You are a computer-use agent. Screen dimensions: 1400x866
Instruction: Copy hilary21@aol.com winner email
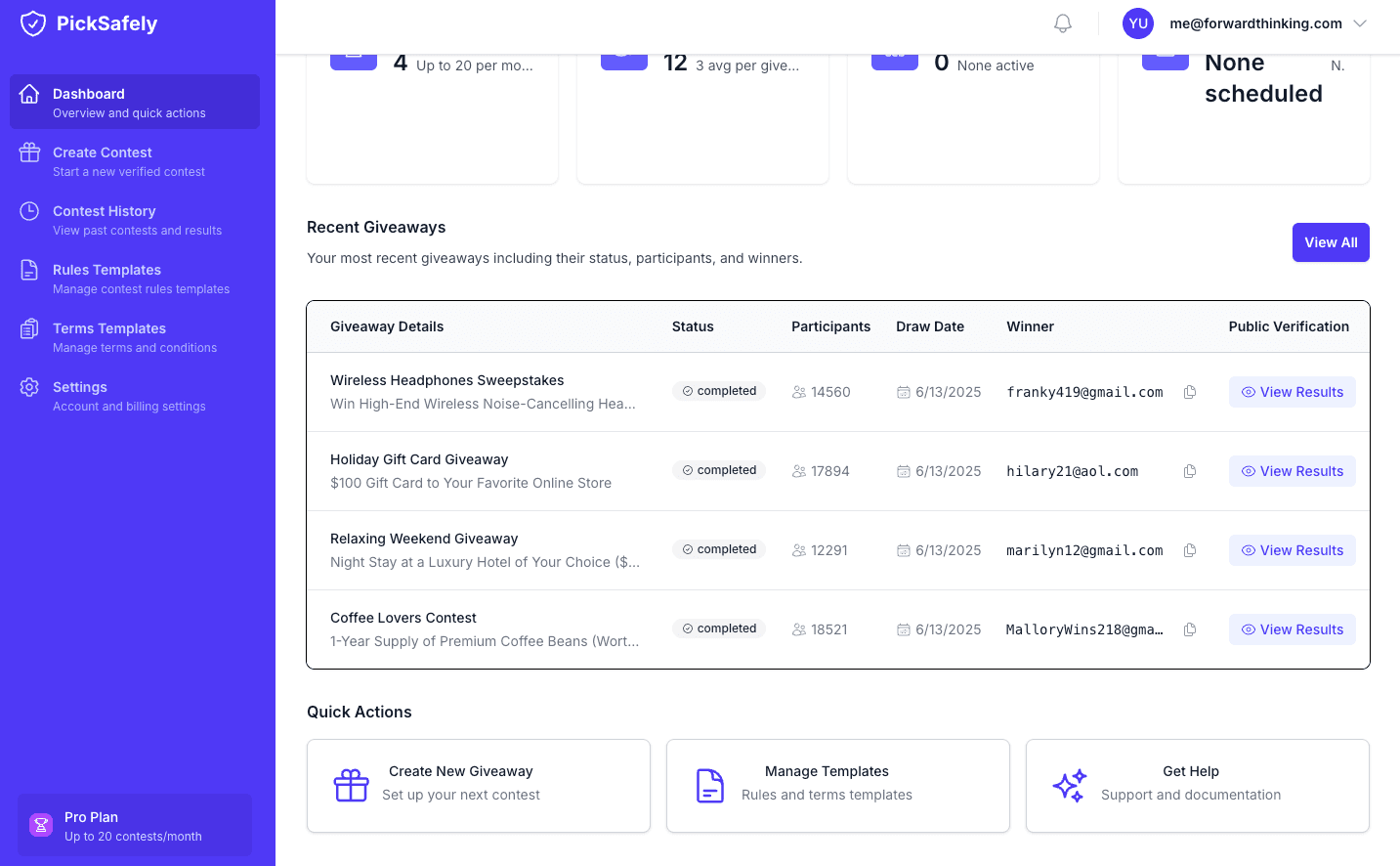click(x=1190, y=471)
